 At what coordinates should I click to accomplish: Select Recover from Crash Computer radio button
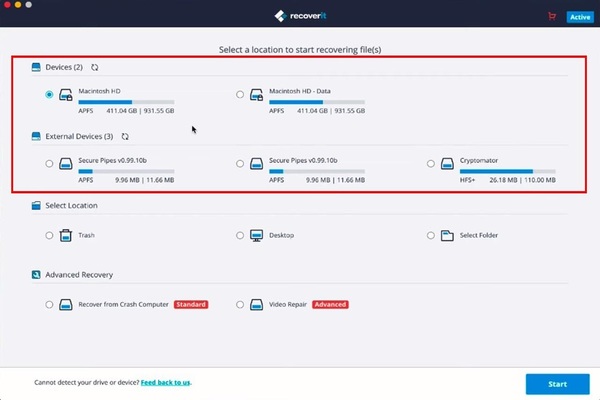(x=49, y=305)
